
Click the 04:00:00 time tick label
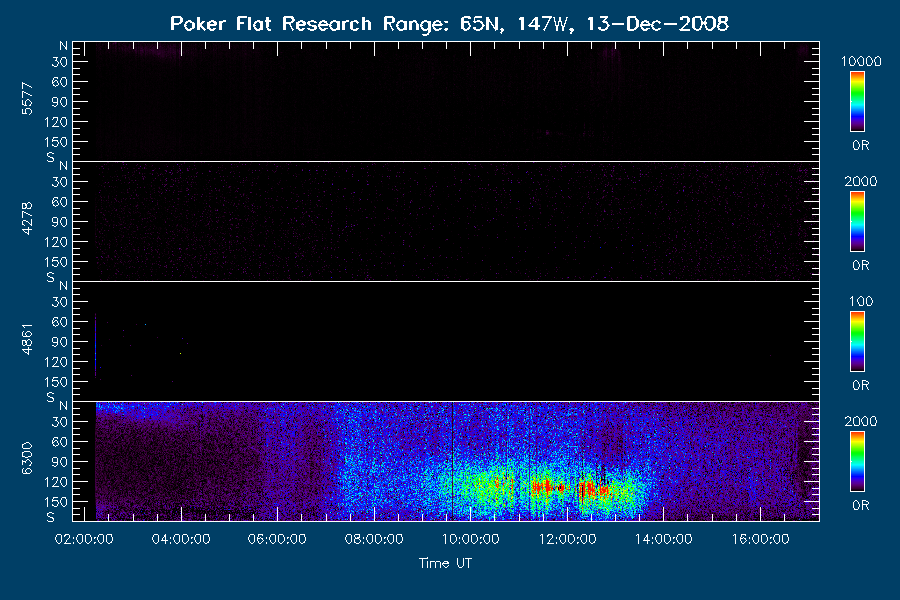click(181, 539)
